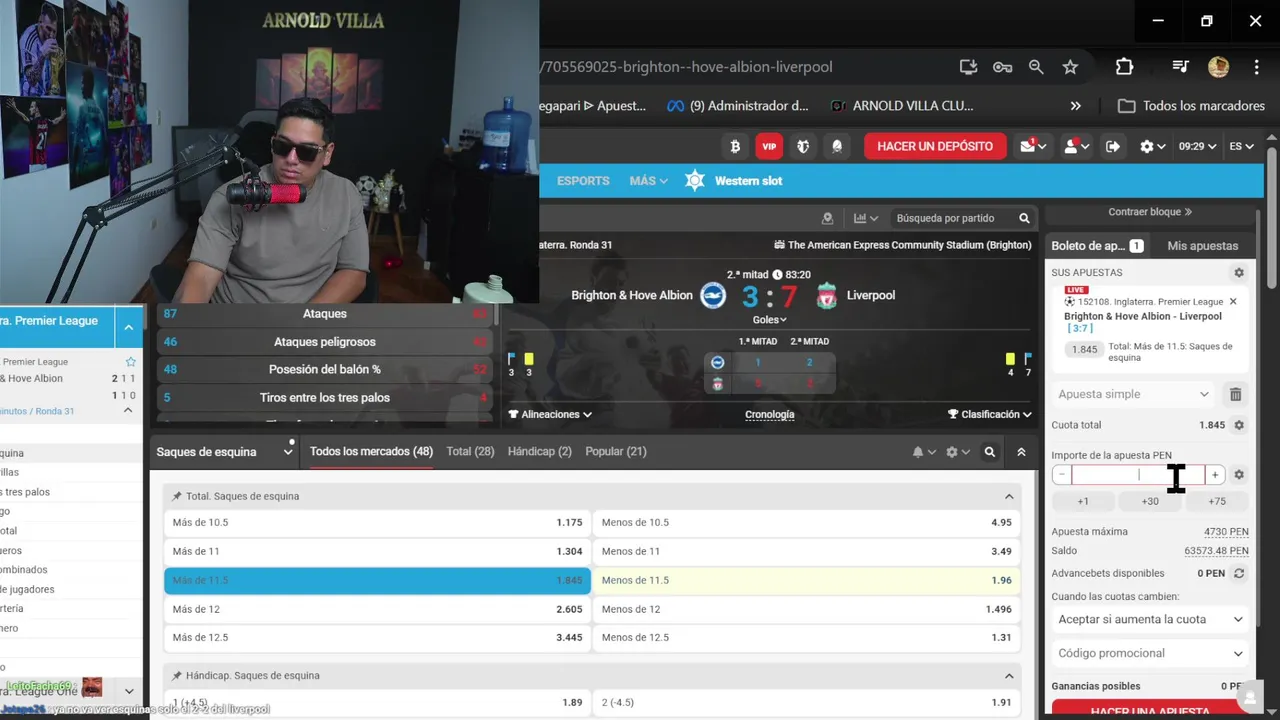Select odds Menos de 11.5 at 1.96
Image resolution: width=1280 pixels, height=720 pixels.
pos(806,580)
